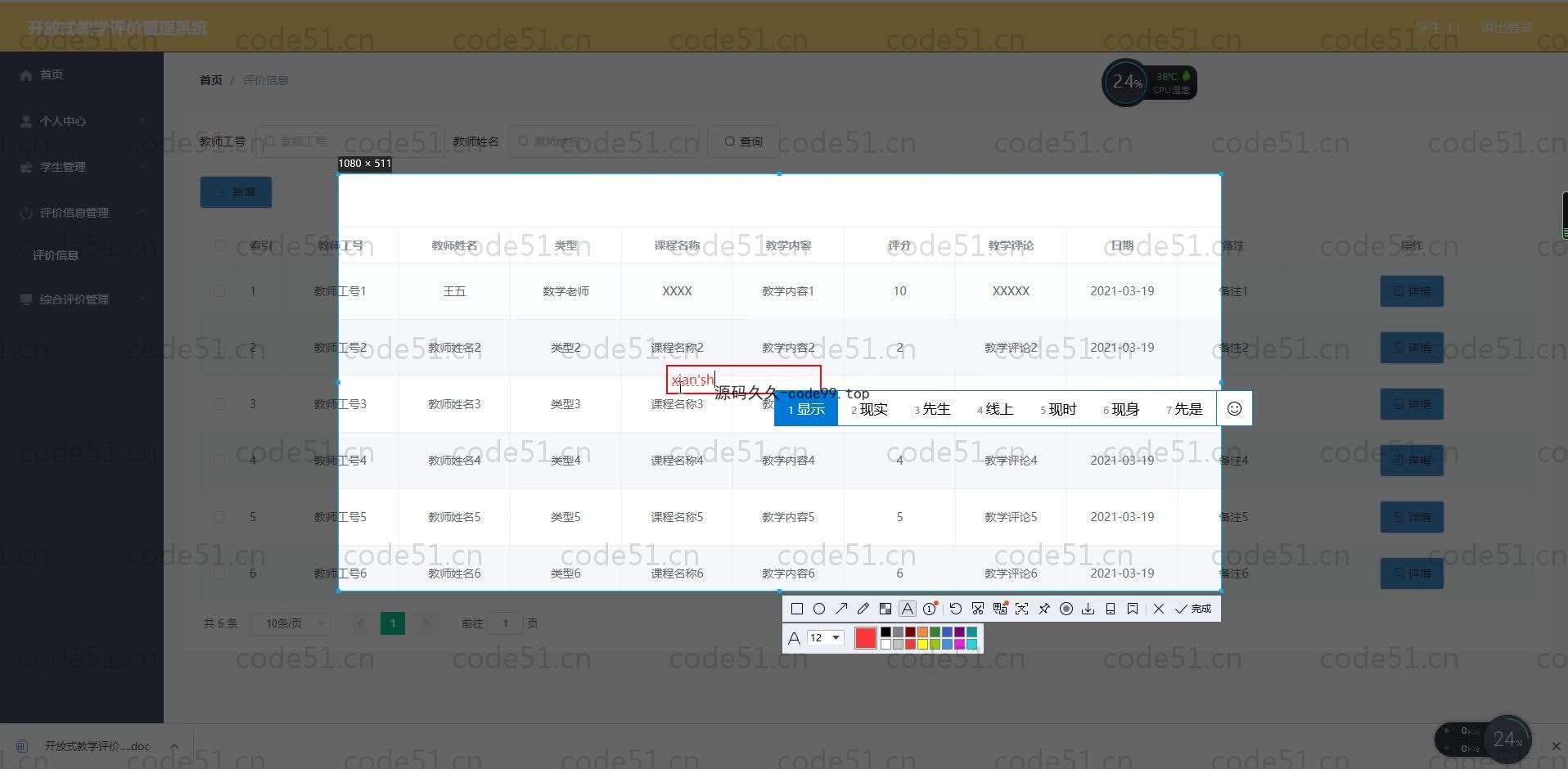Save the screenshot with download icon
This screenshot has width=1568, height=769.
pos(1088,609)
